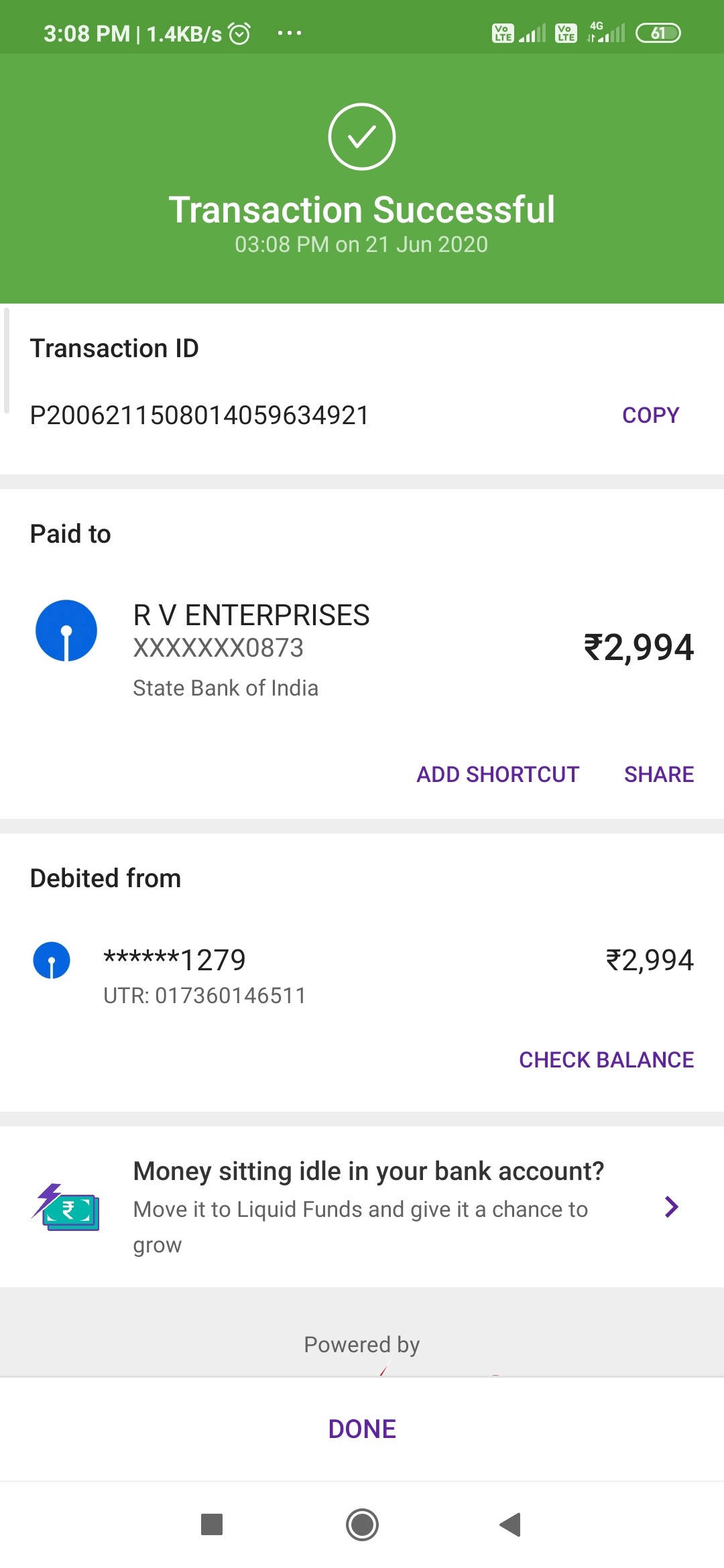The height and width of the screenshot is (1568, 724).
Task: Share the transaction receipt
Action: click(659, 775)
